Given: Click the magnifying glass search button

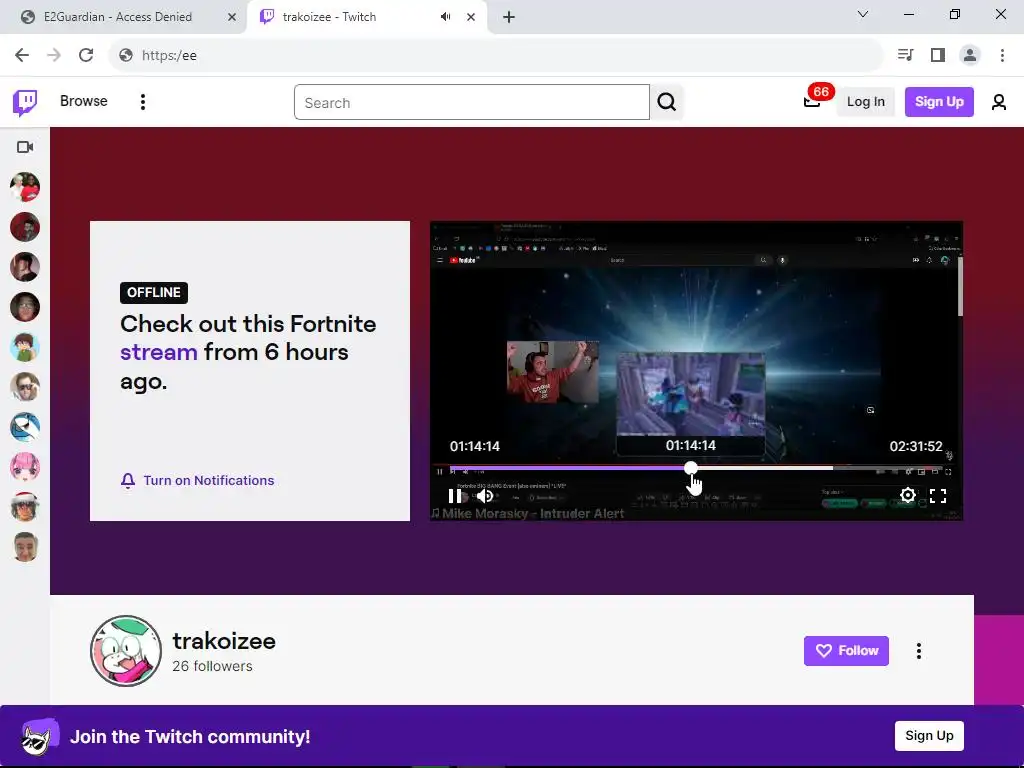Looking at the screenshot, I should 667,103.
